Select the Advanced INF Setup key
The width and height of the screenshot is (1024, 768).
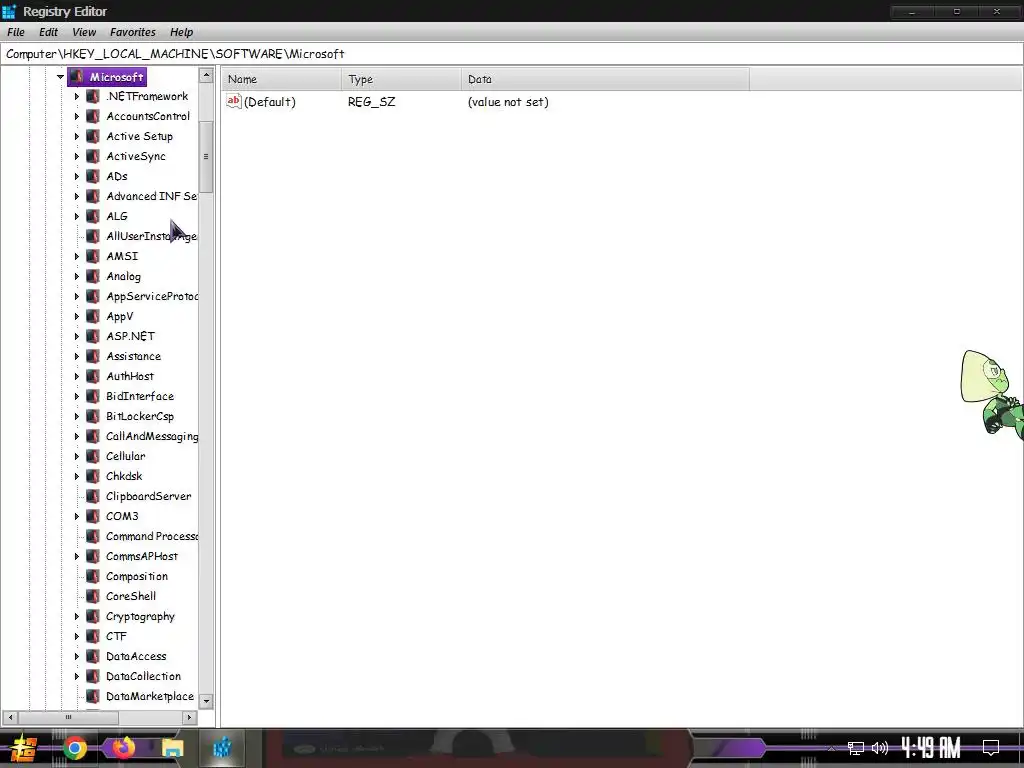click(x=151, y=197)
